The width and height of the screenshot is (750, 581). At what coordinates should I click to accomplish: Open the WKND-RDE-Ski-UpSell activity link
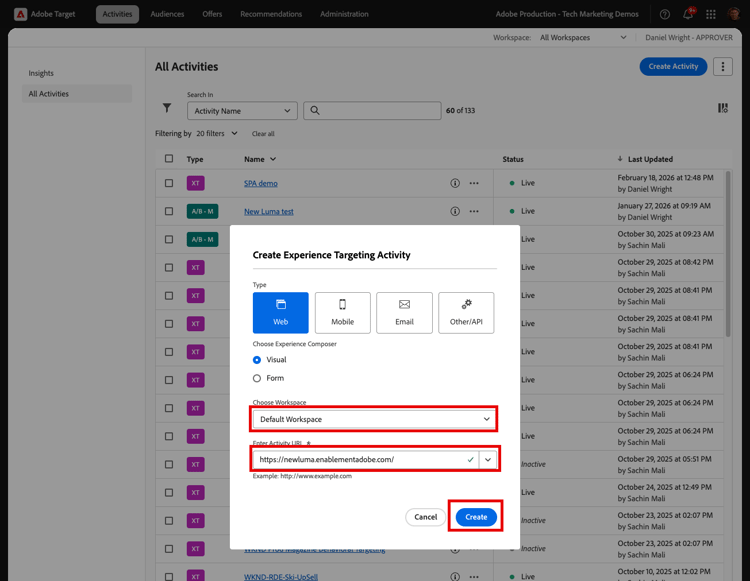pos(281,577)
